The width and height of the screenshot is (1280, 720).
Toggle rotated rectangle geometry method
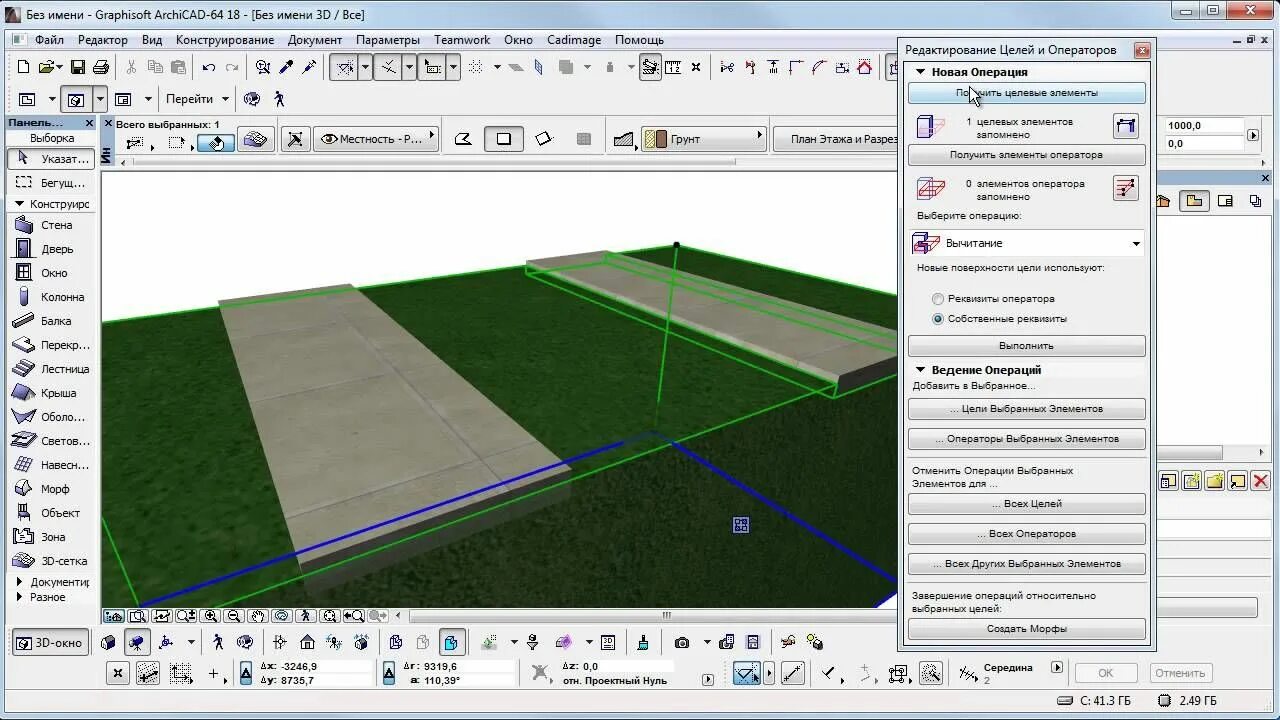tap(543, 139)
